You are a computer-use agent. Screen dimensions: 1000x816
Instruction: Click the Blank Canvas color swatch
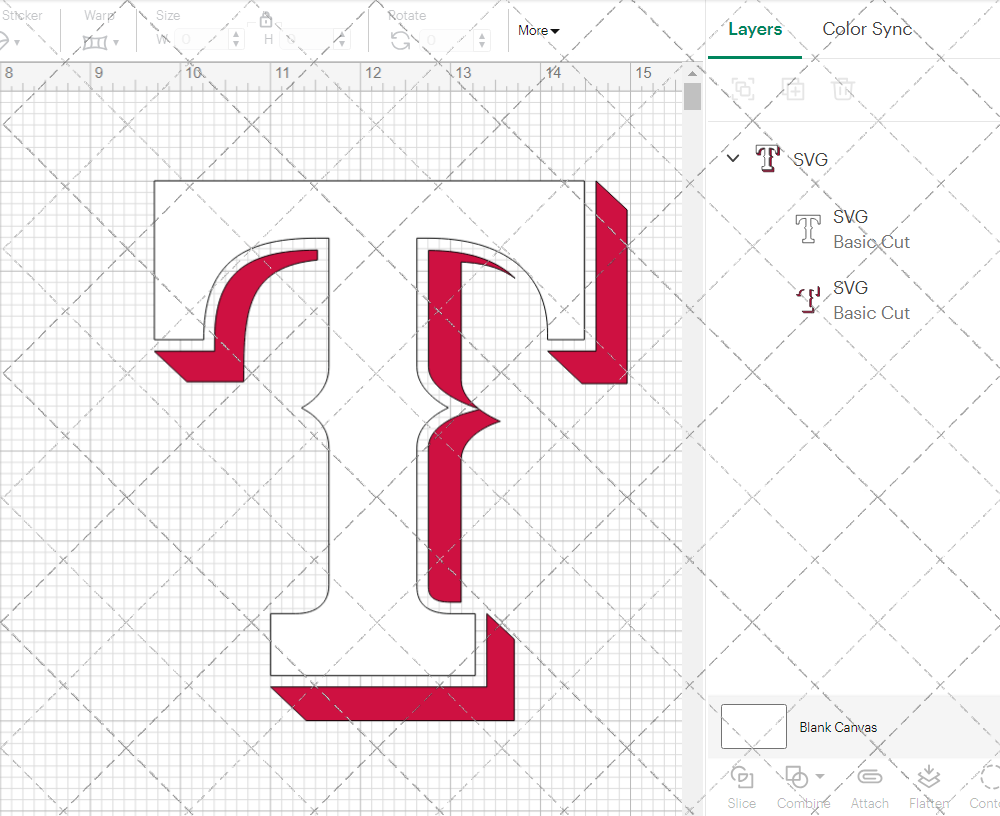point(754,727)
